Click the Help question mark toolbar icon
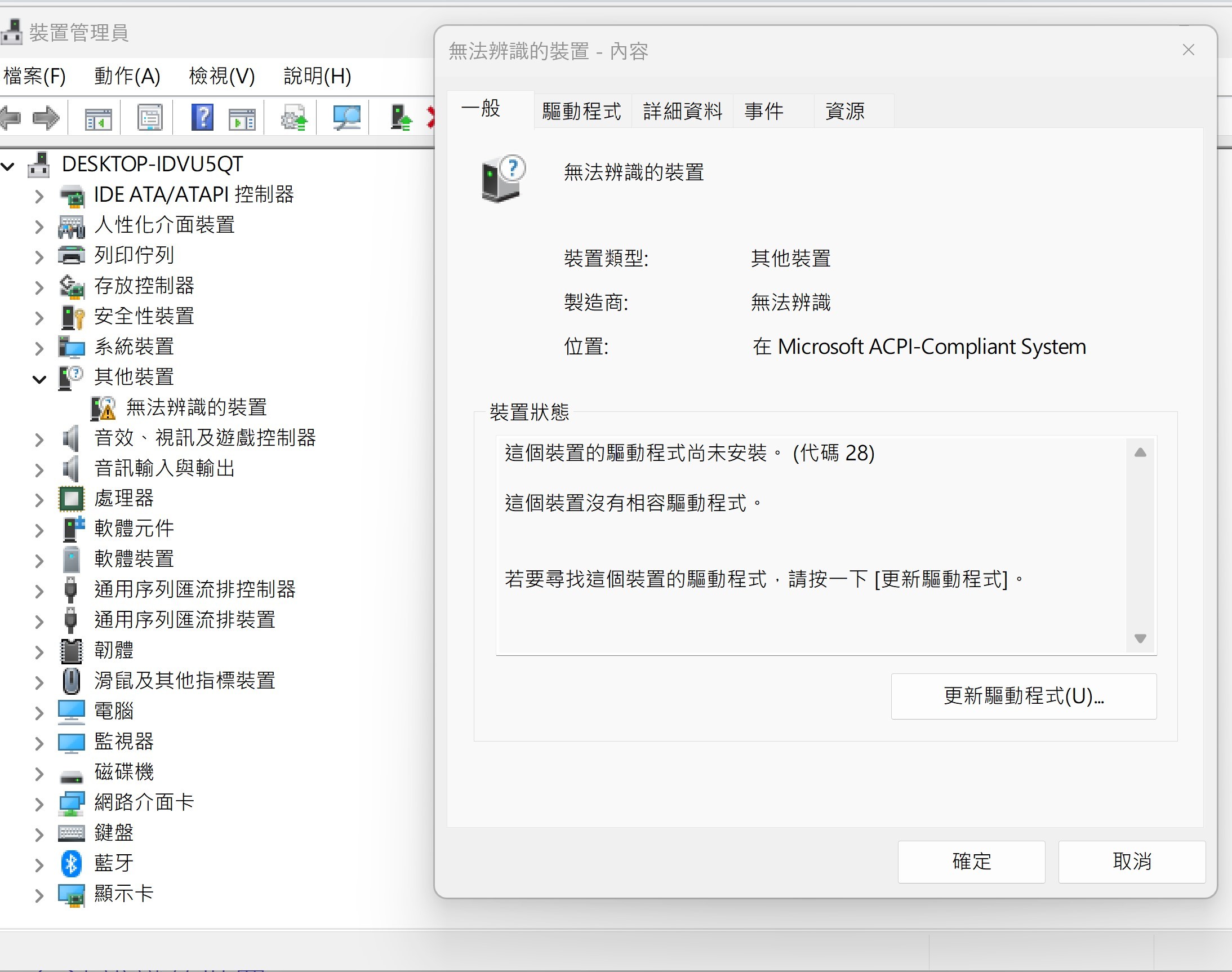This screenshot has height=972, width=1232. 202,118
